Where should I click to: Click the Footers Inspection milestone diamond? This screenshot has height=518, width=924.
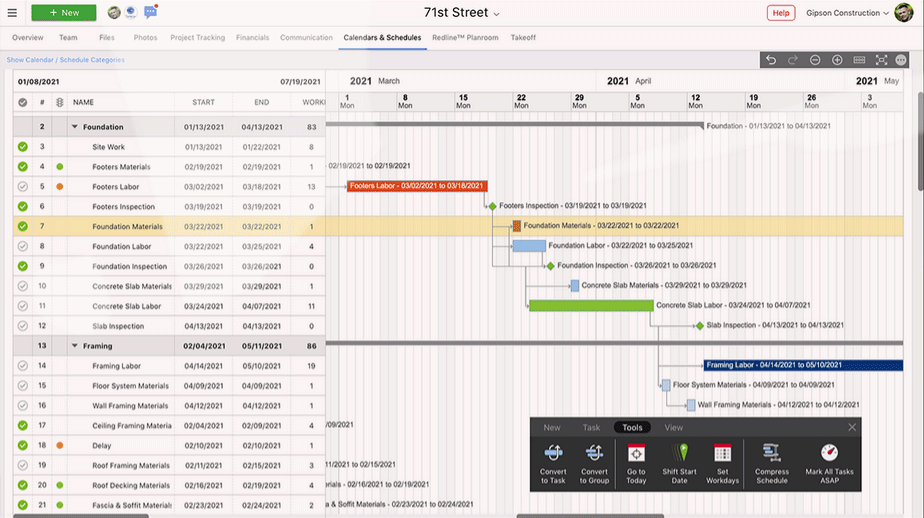pyautogui.click(x=493, y=206)
